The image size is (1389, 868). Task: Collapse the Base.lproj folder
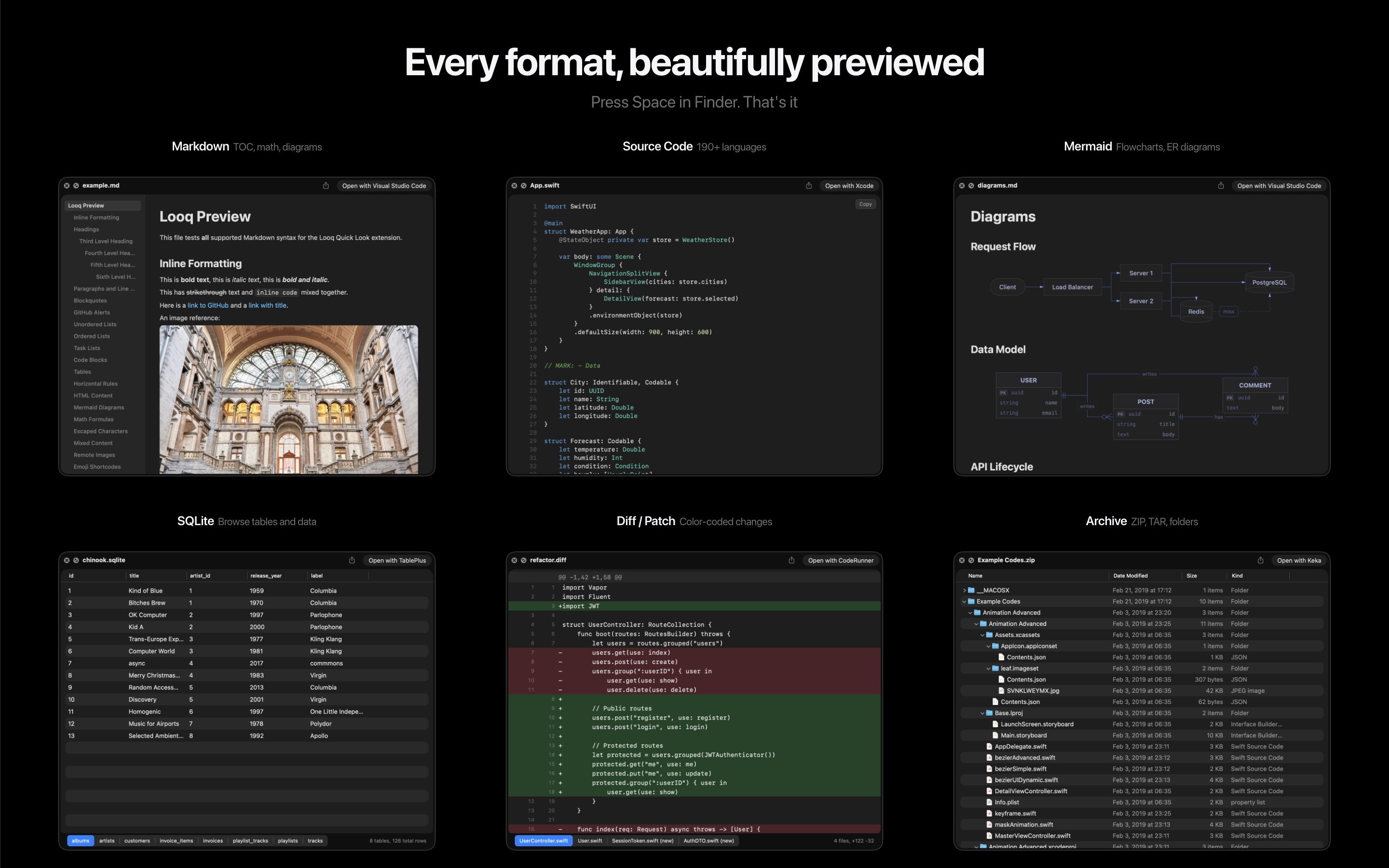point(982,713)
